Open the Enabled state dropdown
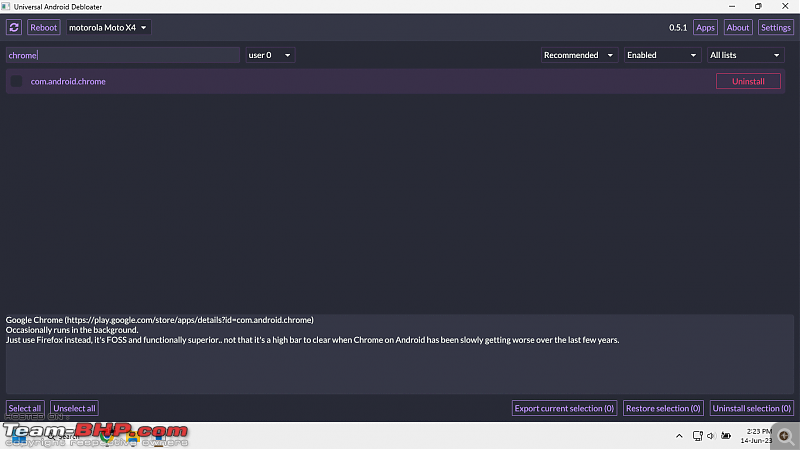This screenshot has width=800, height=450. coord(662,55)
